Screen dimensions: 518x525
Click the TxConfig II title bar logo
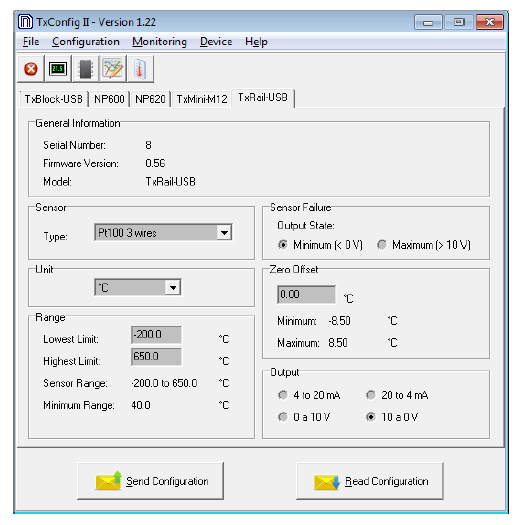click(25, 22)
